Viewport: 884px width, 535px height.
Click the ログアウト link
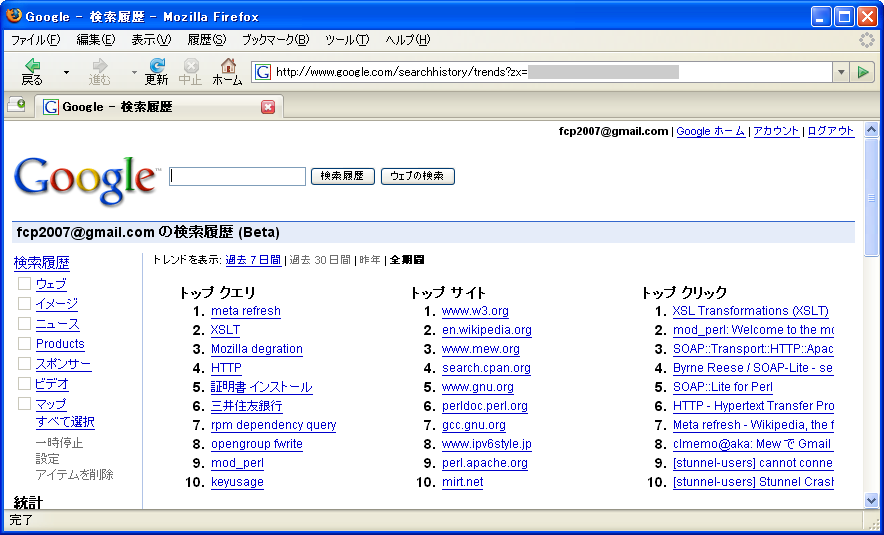coord(831,131)
